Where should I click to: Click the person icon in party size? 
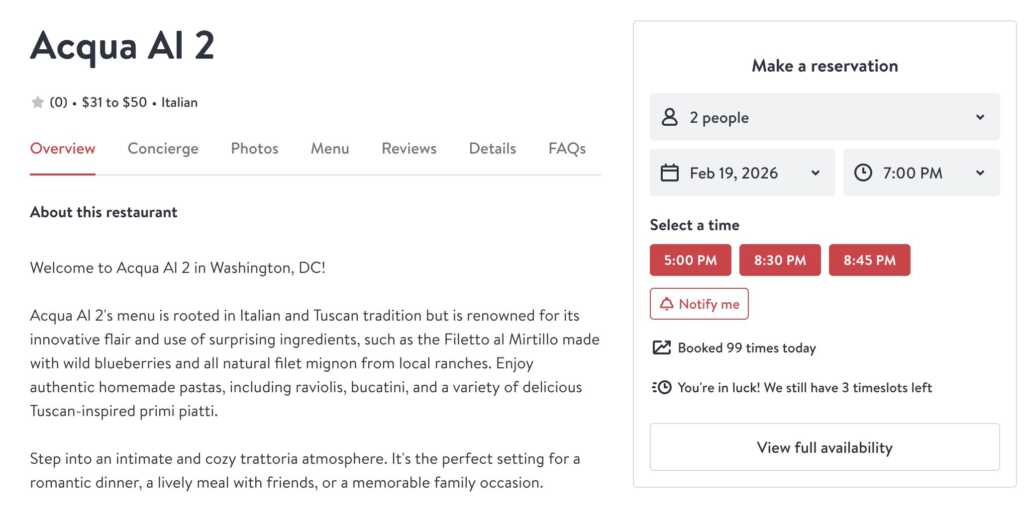(x=670, y=117)
